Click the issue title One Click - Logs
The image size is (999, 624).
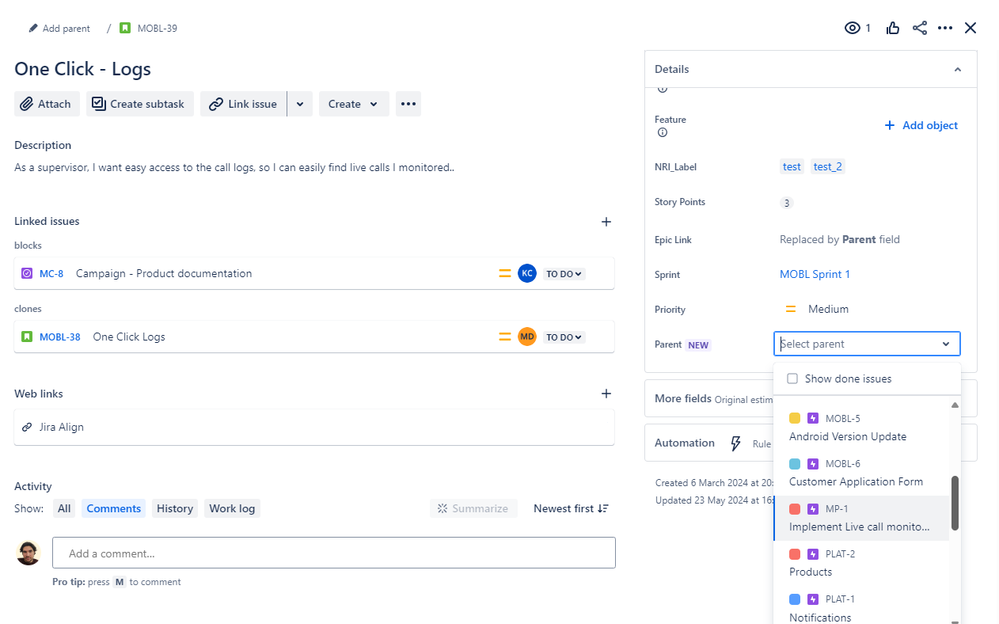click(x=83, y=69)
